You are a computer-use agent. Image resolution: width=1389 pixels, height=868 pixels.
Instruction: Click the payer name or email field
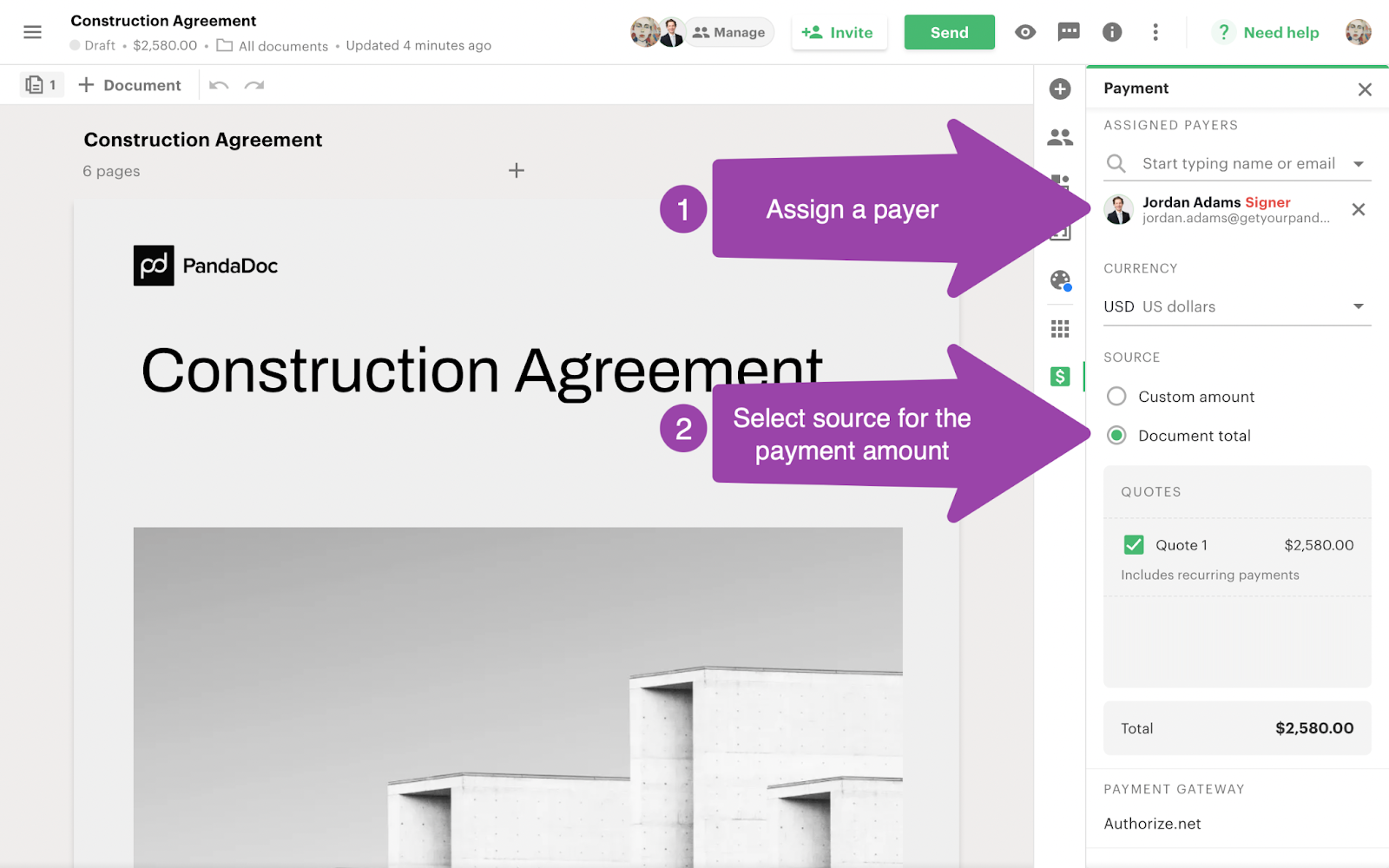point(1239,163)
